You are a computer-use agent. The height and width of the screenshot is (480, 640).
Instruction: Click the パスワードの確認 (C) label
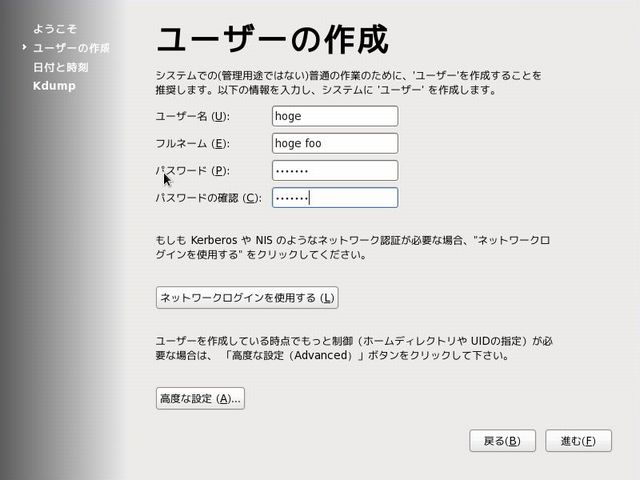[x=208, y=198]
